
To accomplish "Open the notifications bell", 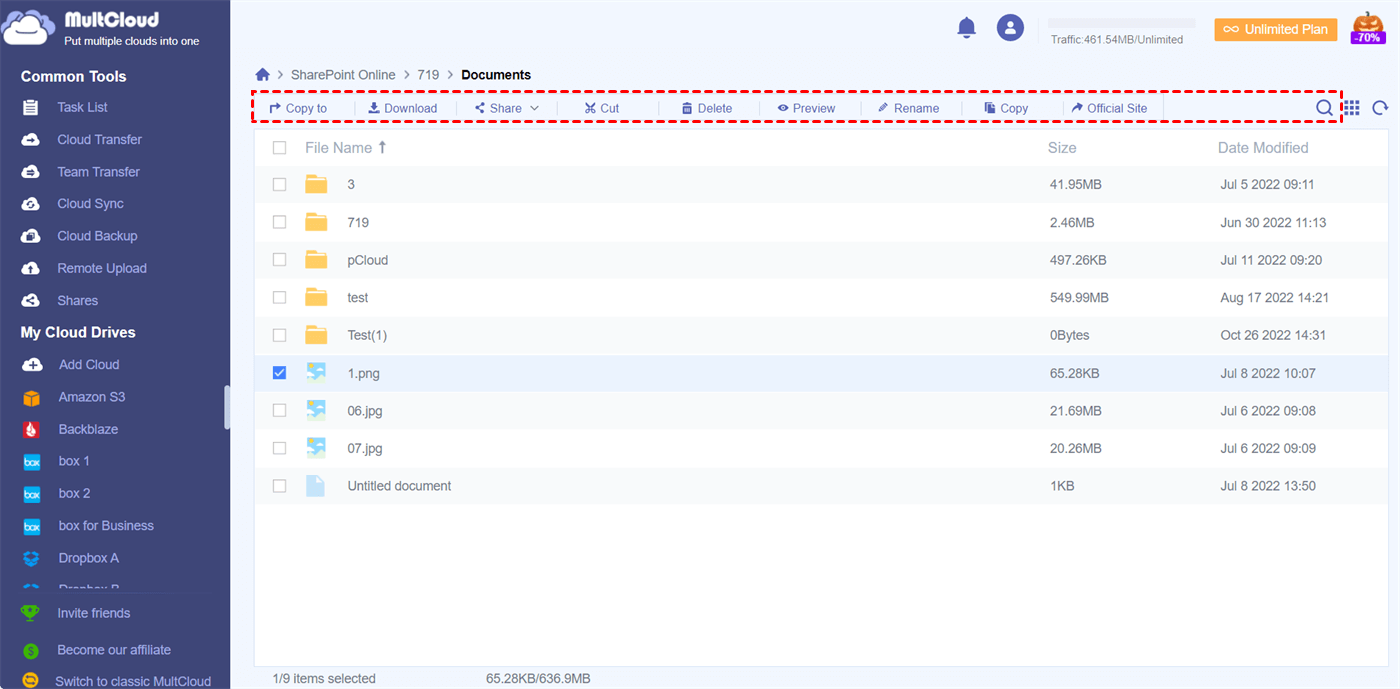I will 966,28.
